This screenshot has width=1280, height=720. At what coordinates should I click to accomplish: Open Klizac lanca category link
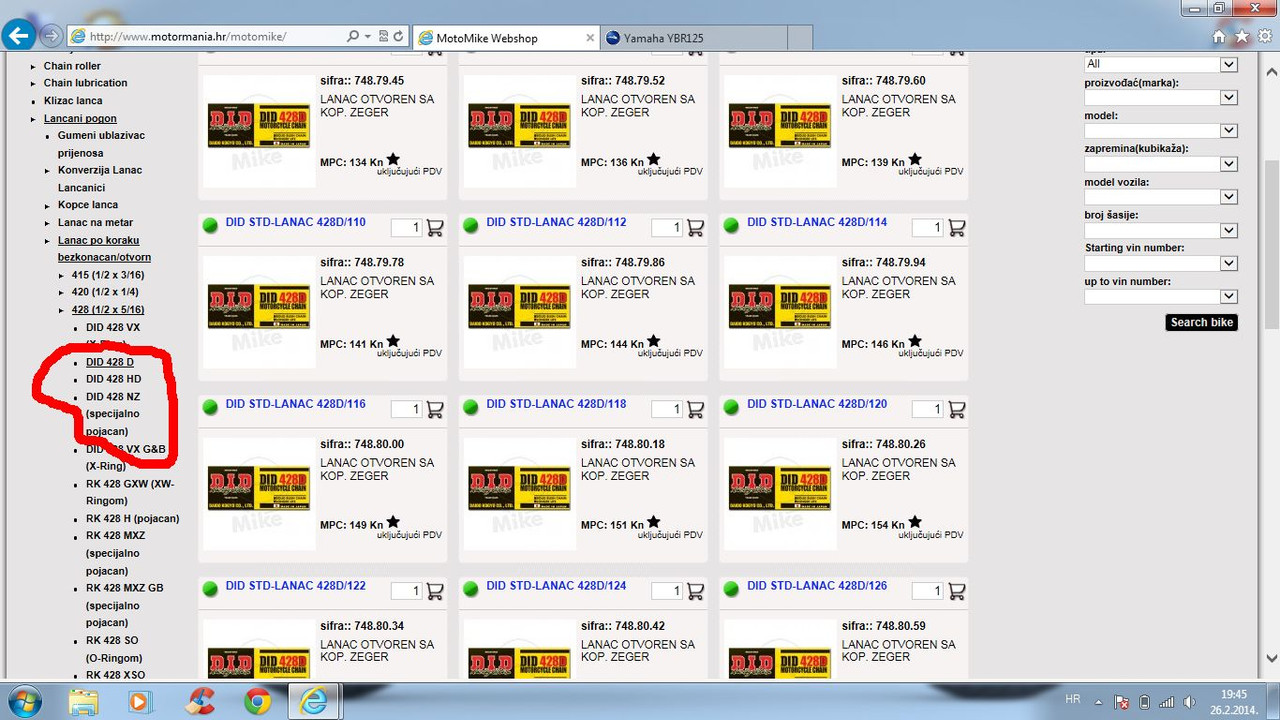73,101
